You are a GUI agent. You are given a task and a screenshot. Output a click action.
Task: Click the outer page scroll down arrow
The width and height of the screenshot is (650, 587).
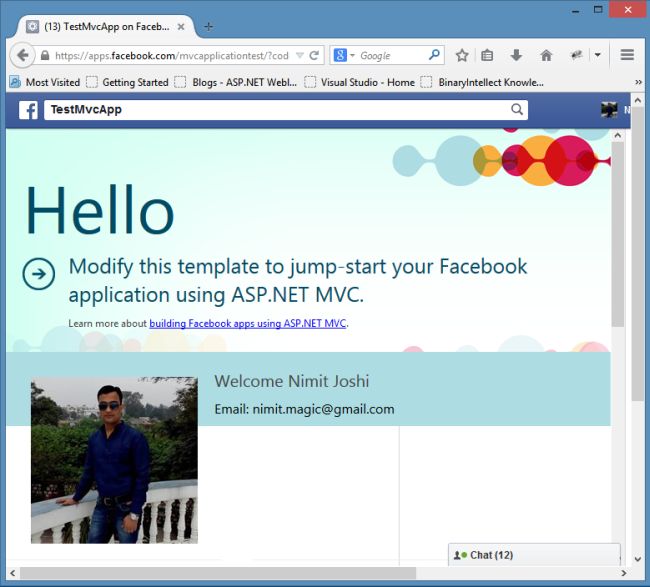point(638,559)
